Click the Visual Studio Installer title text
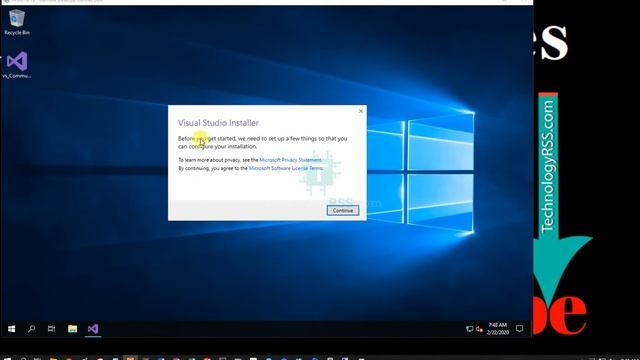640x360 pixels. (x=218, y=123)
